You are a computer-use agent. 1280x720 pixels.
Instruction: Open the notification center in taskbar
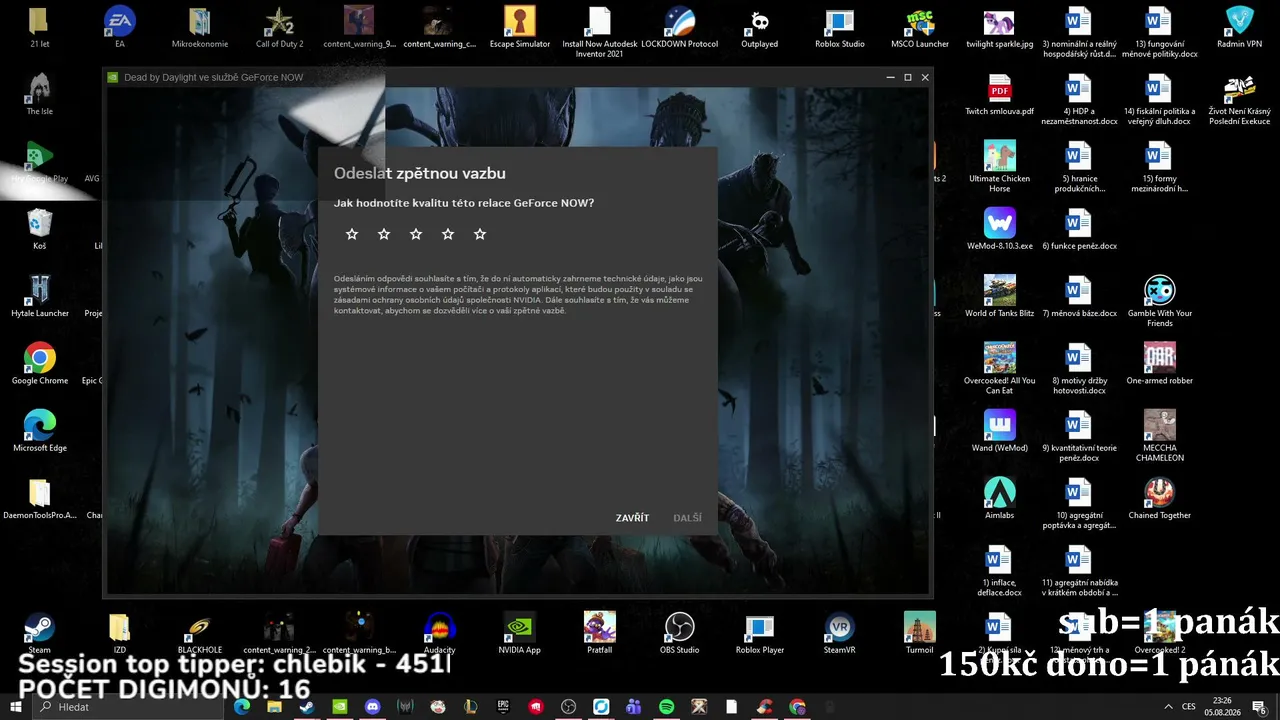pyautogui.click(x=1260, y=707)
